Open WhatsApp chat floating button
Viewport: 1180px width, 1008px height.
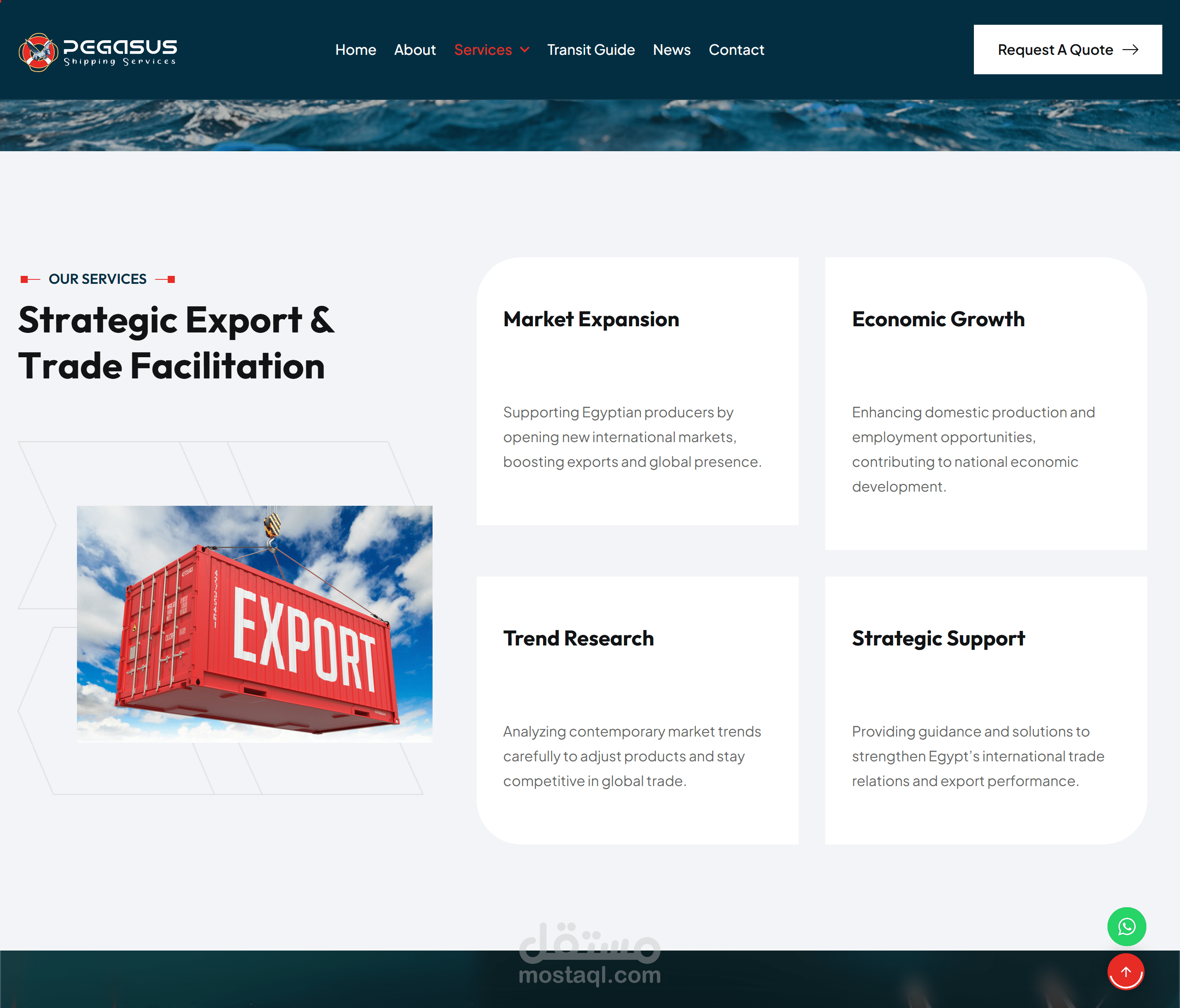(1126, 926)
